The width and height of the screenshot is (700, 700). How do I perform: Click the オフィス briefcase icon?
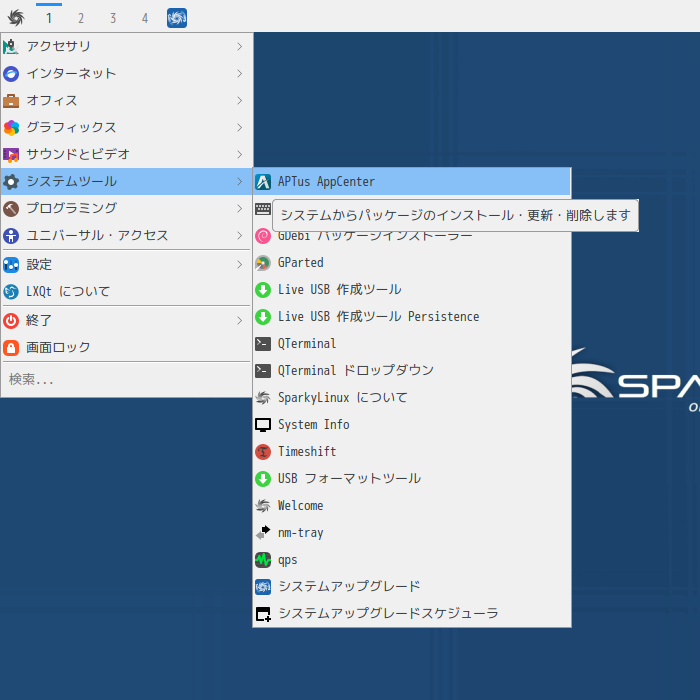click(x=11, y=101)
